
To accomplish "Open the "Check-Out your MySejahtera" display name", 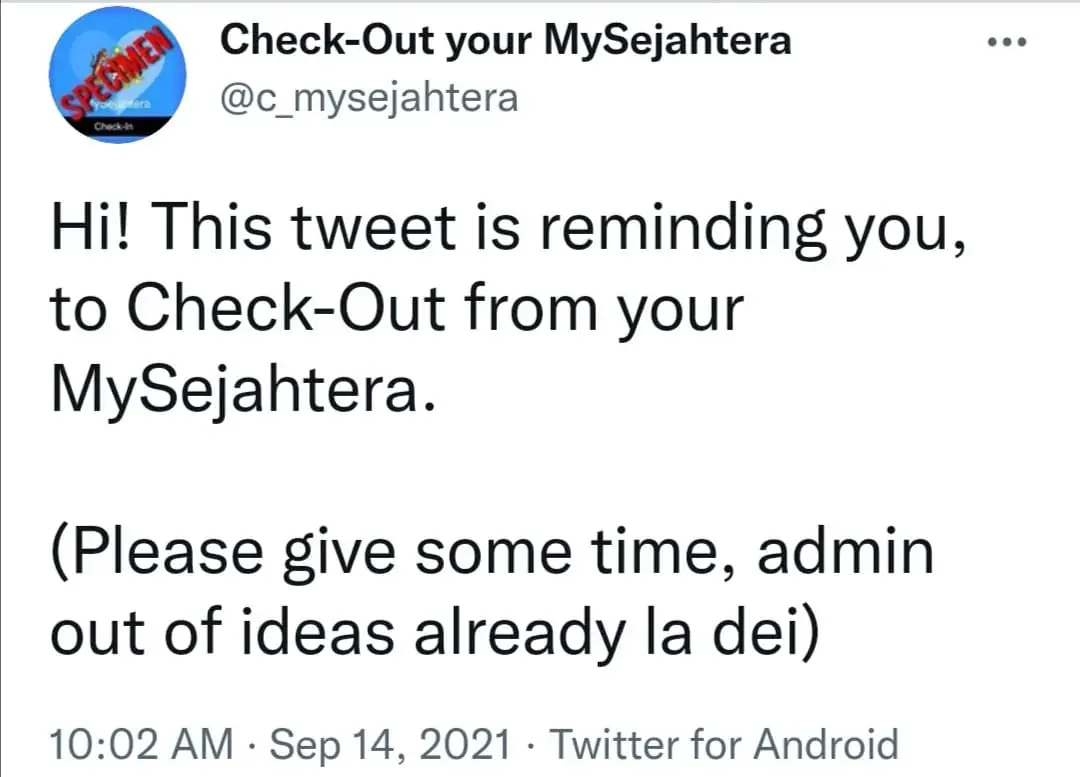I will 505,41.
